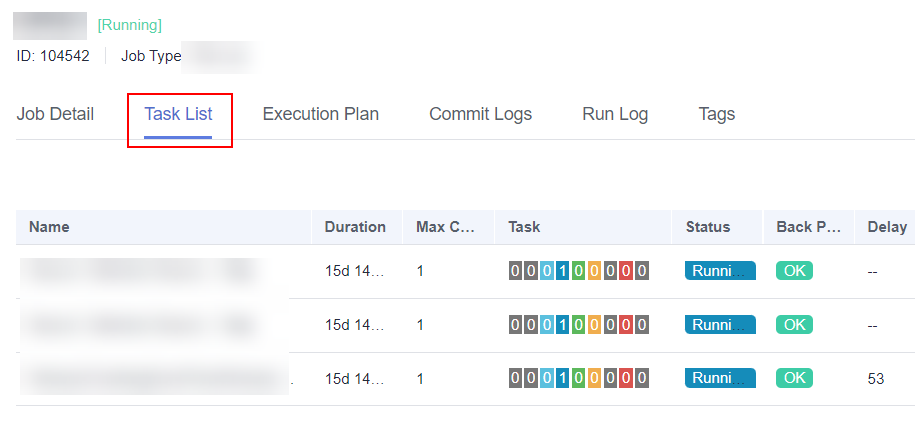
Task: Click second row's Running status badge
Action: point(720,325)
